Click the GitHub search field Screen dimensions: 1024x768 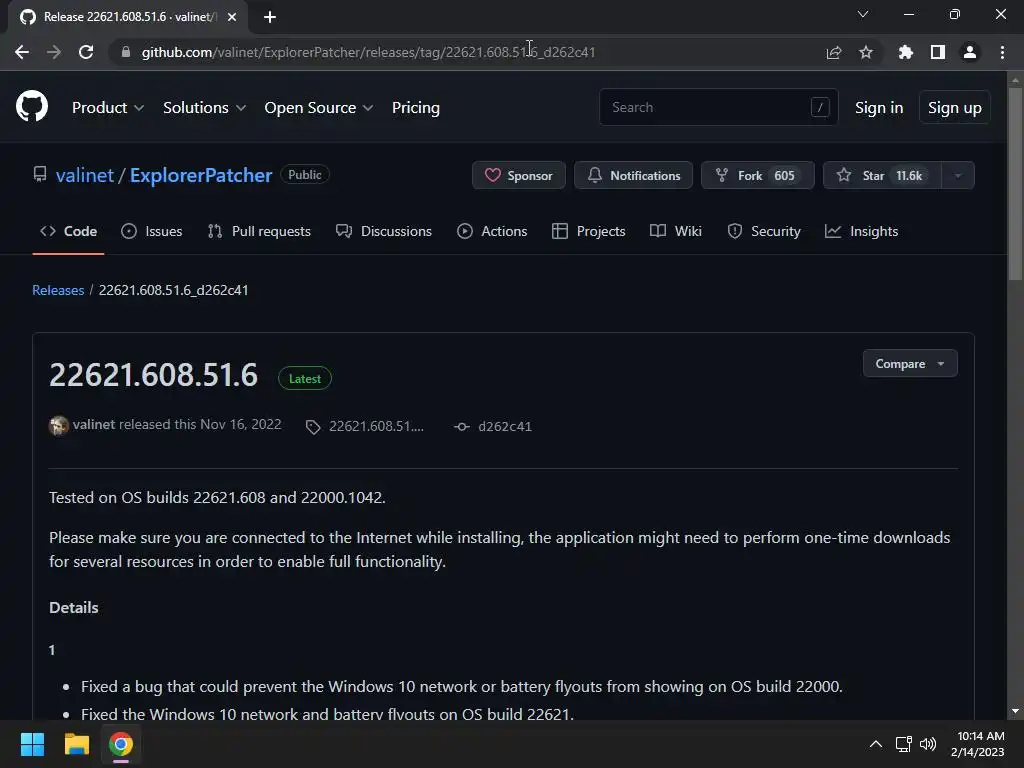718,107
